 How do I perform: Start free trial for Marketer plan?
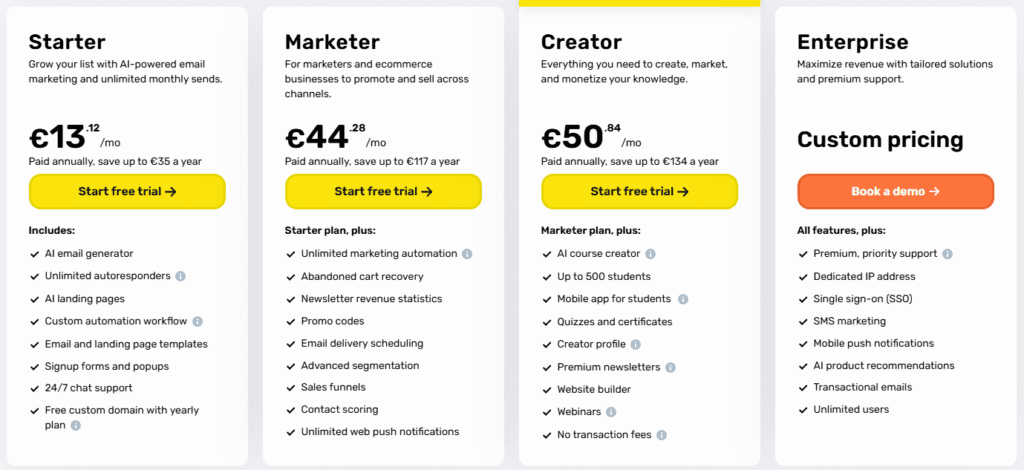[383, 191]
